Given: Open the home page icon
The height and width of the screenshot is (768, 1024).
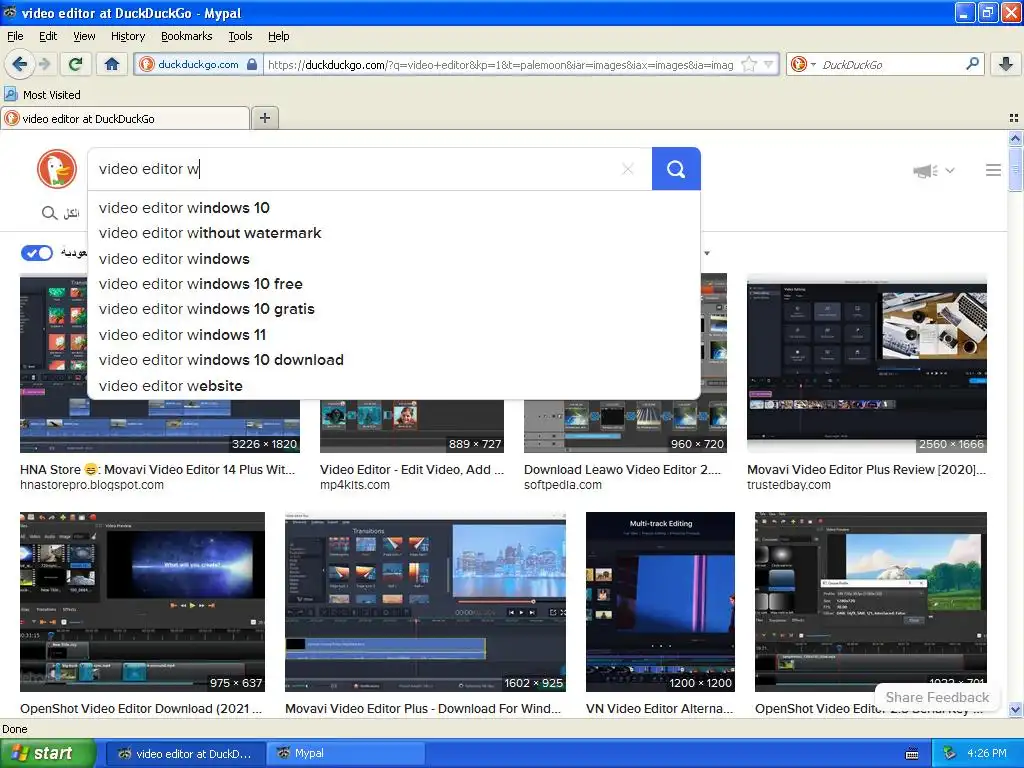Looking at the screenshot, I should coord(112,64).
